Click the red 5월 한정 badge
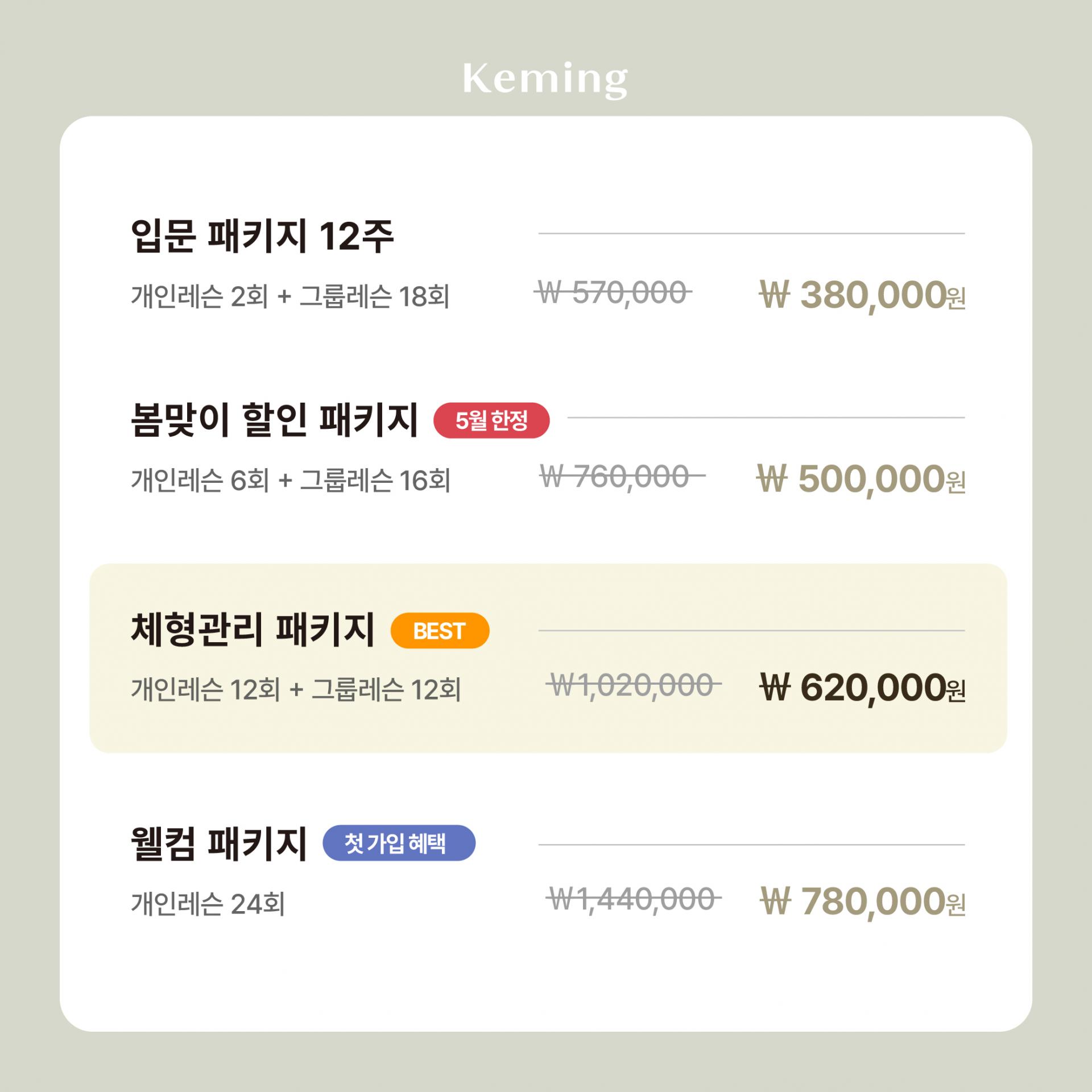1092x1092 pixels. pyautogui.click(x=491, y=421)
